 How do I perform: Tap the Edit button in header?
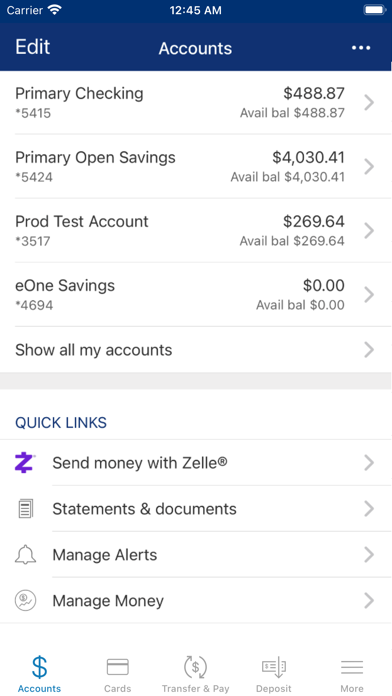coord(32,47)
